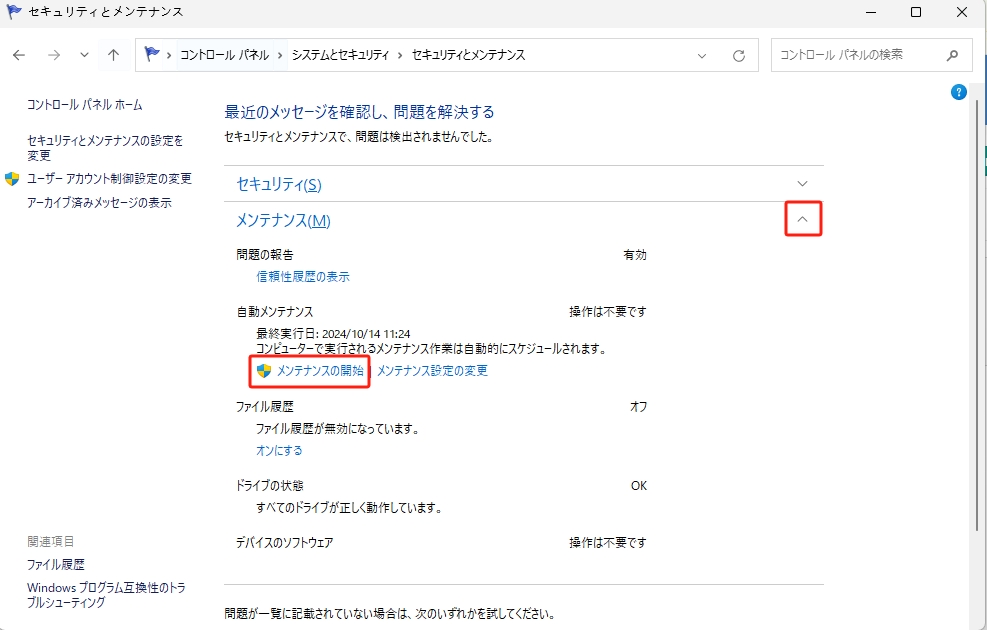This screenshot has height=630, width=987.
Task: Click the UAC shield beside メンテナンスの開始
Action: [263, 370]
